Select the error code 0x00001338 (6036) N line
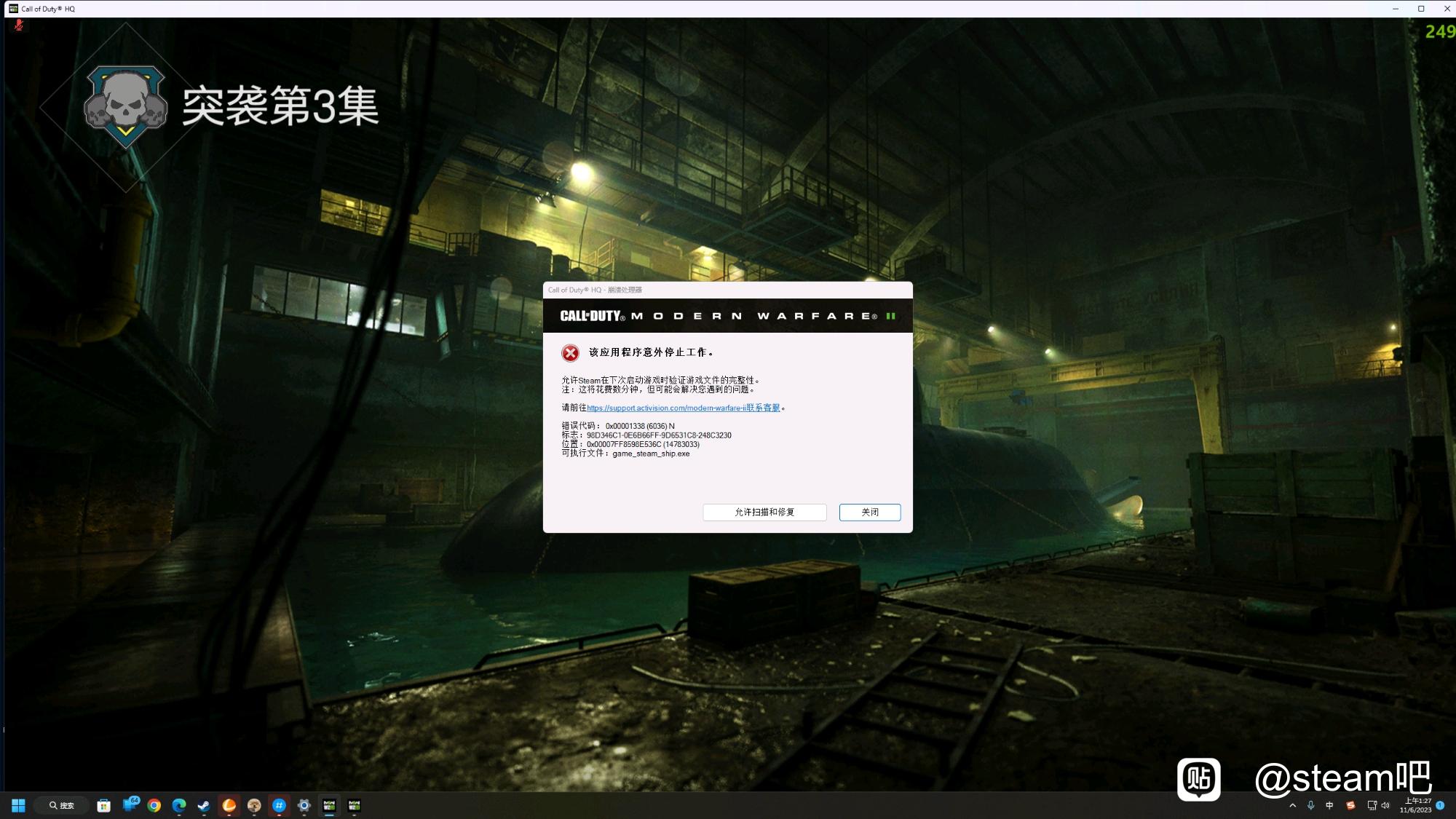Viewport: 1456px width, 819px height. pyautogui.click(x=618, y=426)
